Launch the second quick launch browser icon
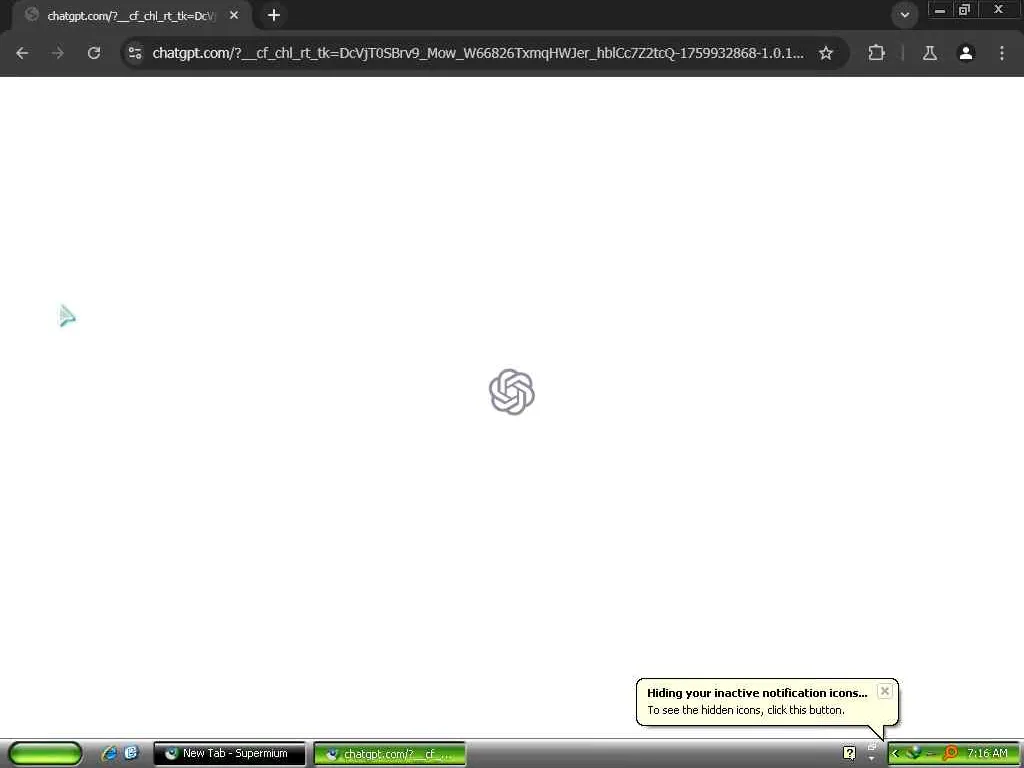The image size is (1024, 768). [131, 753]
